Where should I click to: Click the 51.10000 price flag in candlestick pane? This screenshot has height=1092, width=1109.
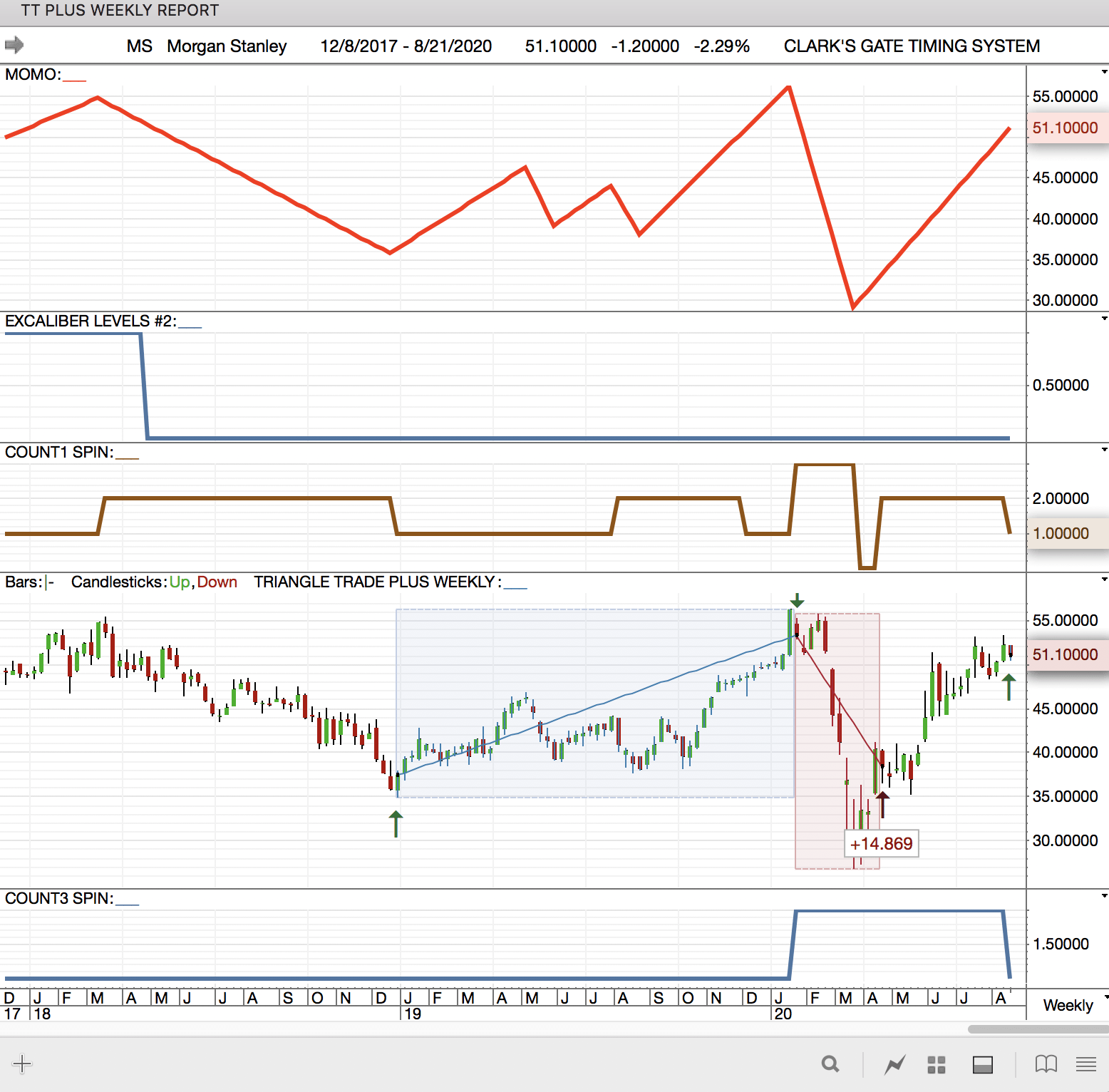pos(1067,655)
